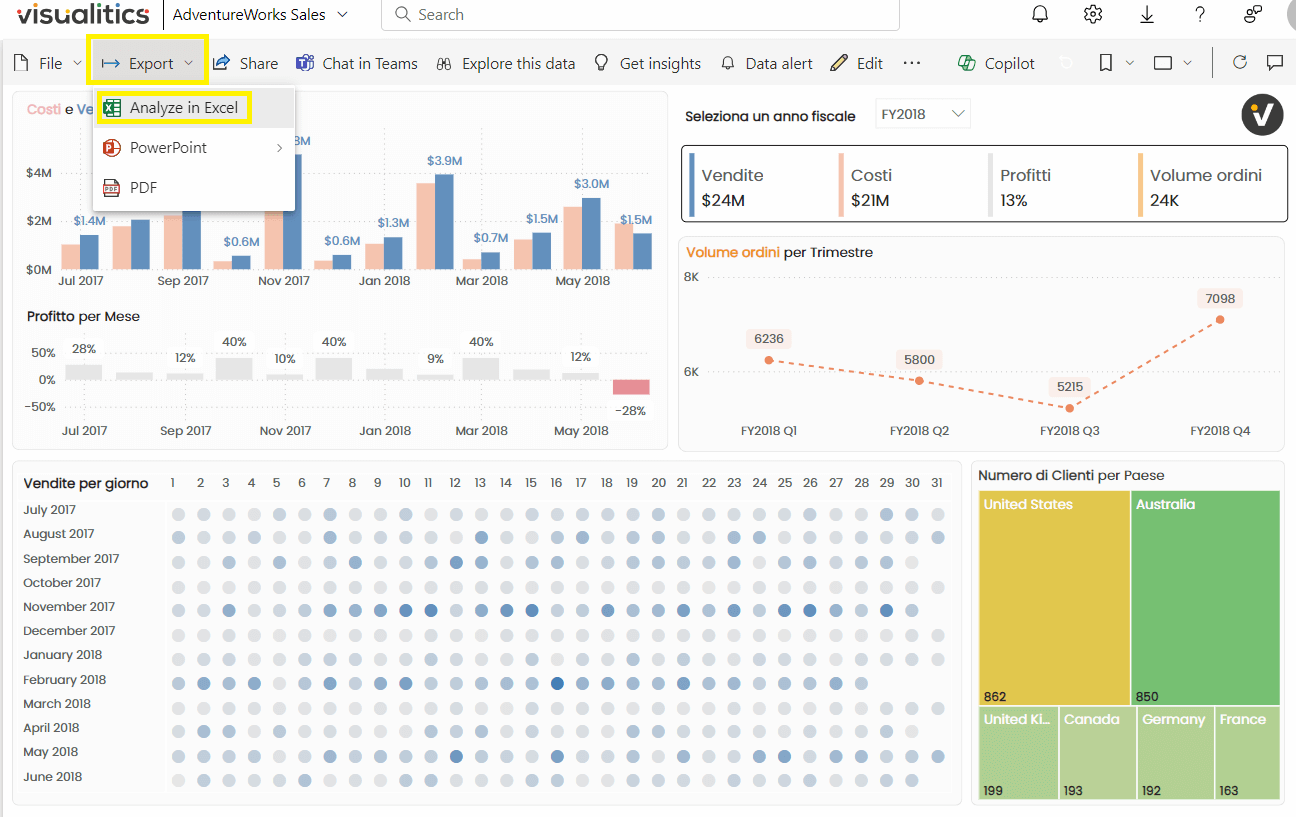Screen dimensions: 1296x817
Task: Click the France treemap tile
Action: [1248, 753]
